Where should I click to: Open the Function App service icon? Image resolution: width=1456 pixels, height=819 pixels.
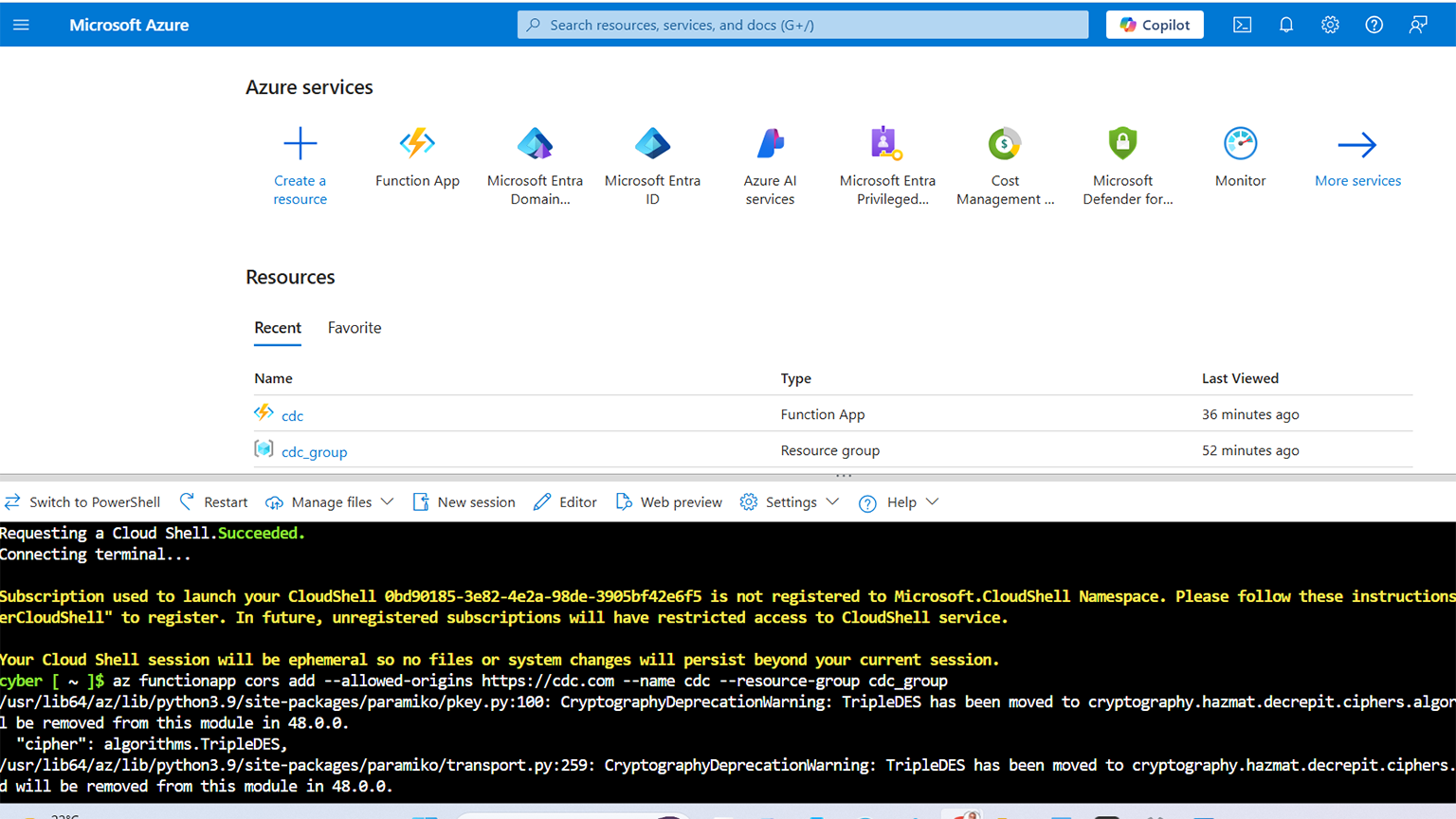[x=417, y=143]
